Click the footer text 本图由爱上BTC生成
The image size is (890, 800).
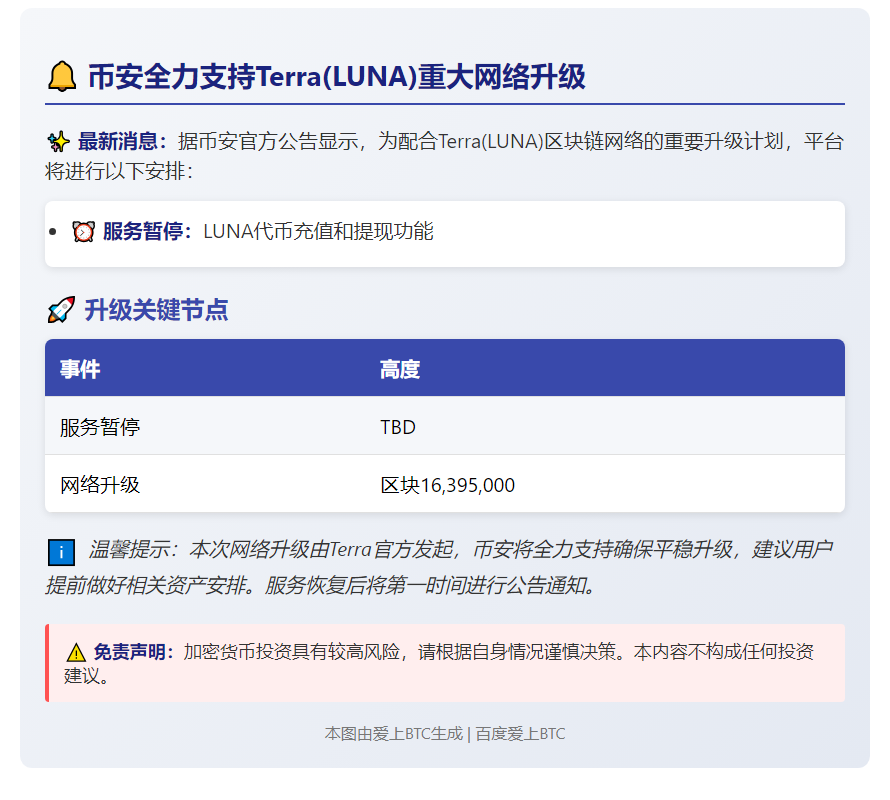pos(394,734)
